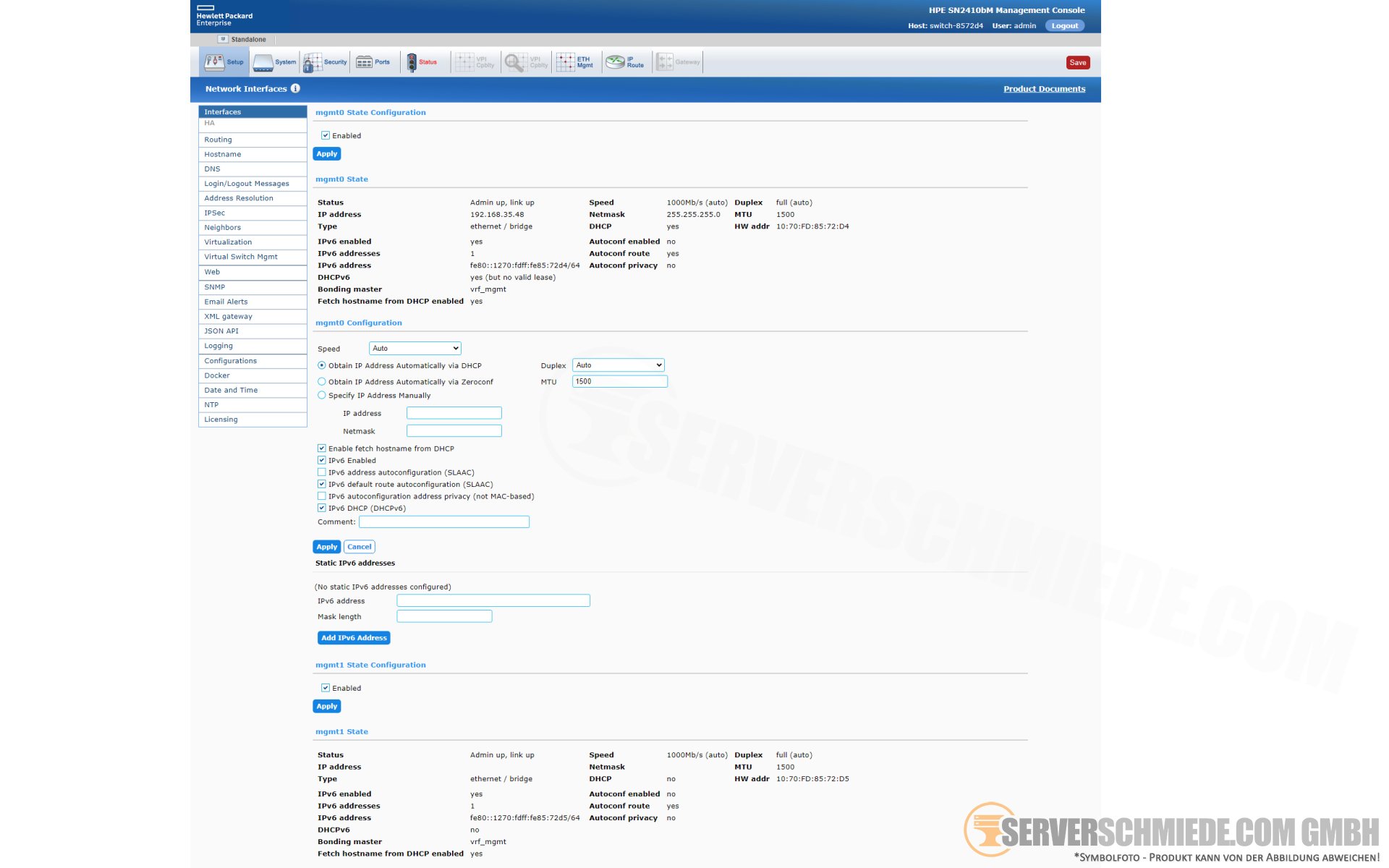This screenshot has height=868, width=1389.
Task: Open Routing in the sidebar menu
Action: pyautogui.click(x=218, y=140)
